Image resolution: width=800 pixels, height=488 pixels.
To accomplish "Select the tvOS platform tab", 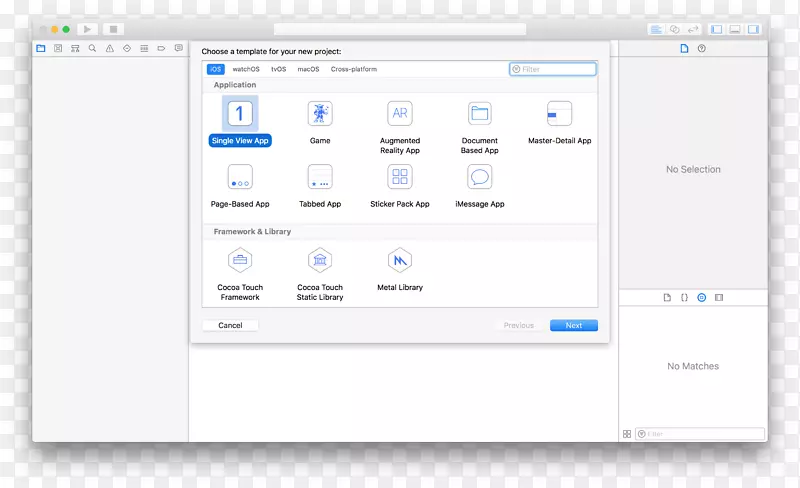I will click(279, 69).
